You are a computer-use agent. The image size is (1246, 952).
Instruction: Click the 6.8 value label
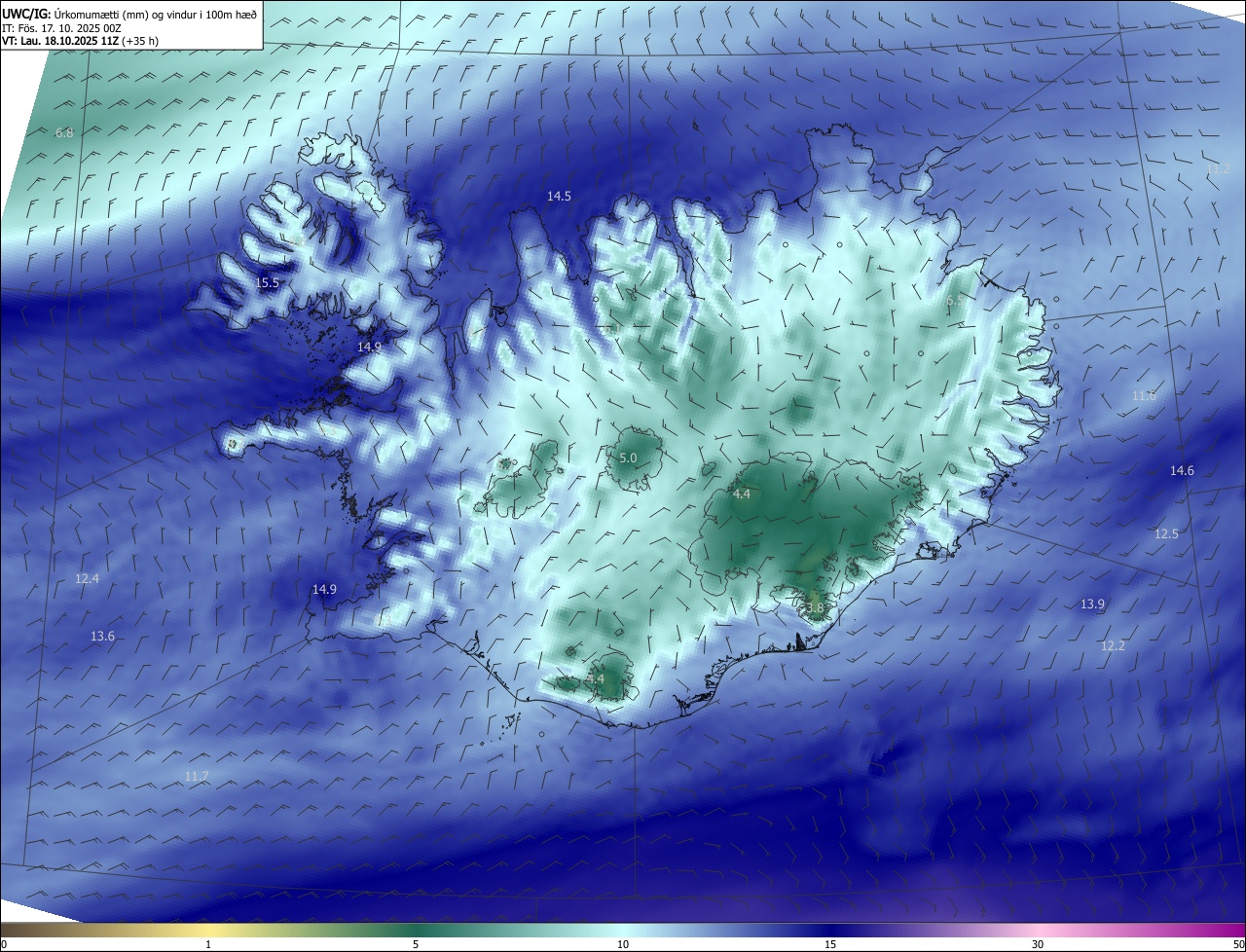click(64, 132)
